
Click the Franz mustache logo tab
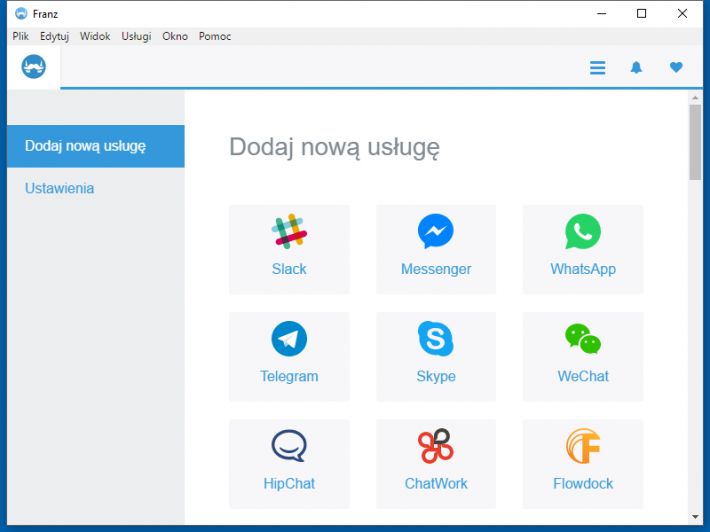tap(34, 67)
